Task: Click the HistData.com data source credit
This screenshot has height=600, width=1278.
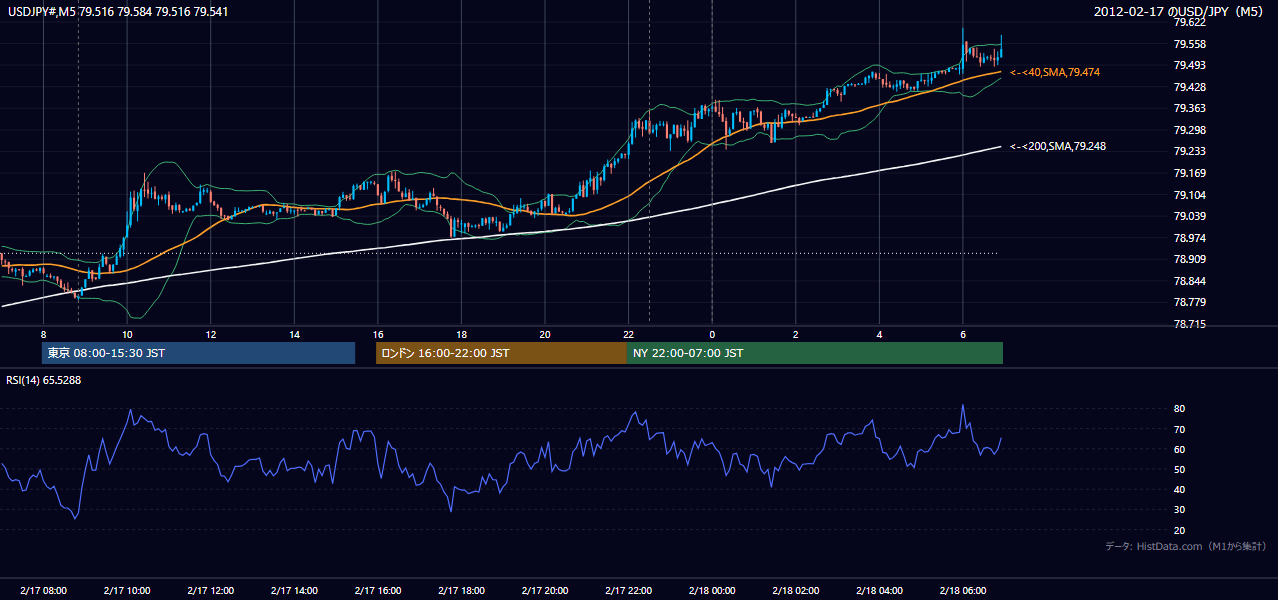Action: coord(1185,546)
